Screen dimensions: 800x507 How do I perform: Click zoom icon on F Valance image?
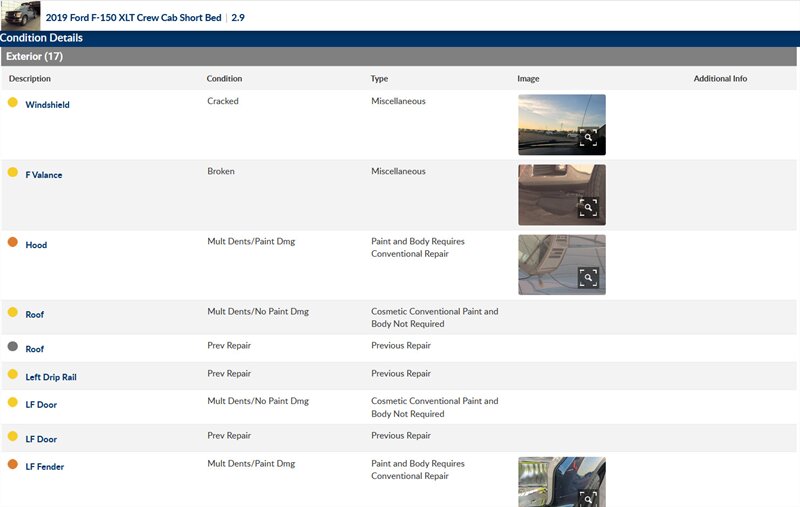pos(589,207)
